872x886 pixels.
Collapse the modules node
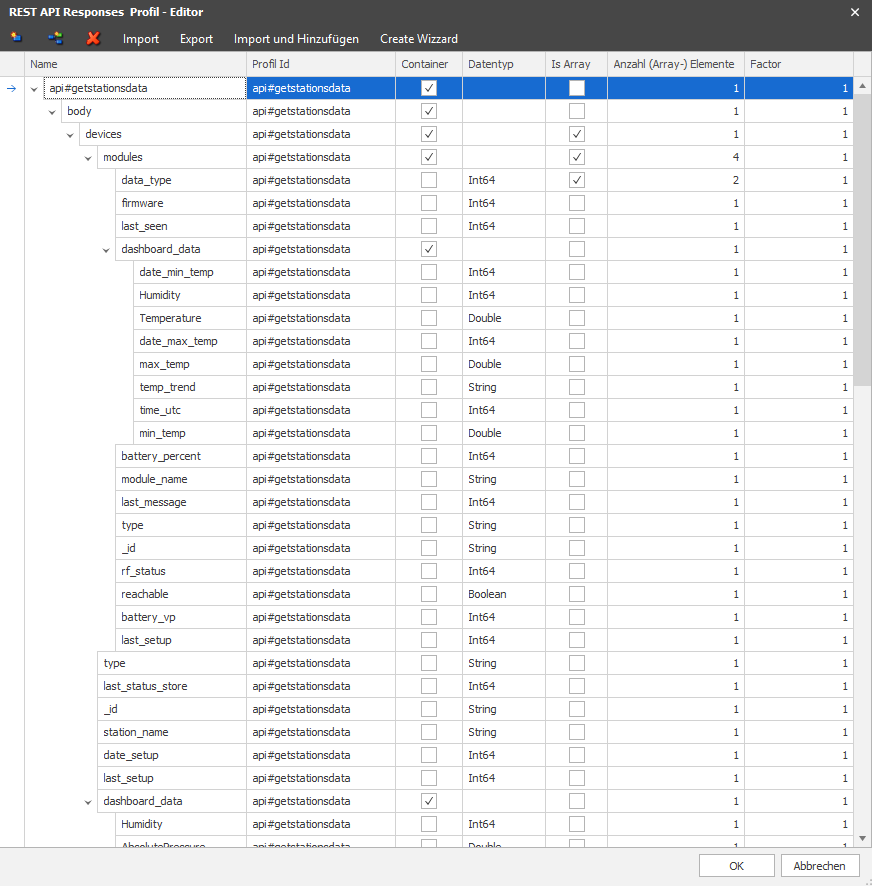88,158
